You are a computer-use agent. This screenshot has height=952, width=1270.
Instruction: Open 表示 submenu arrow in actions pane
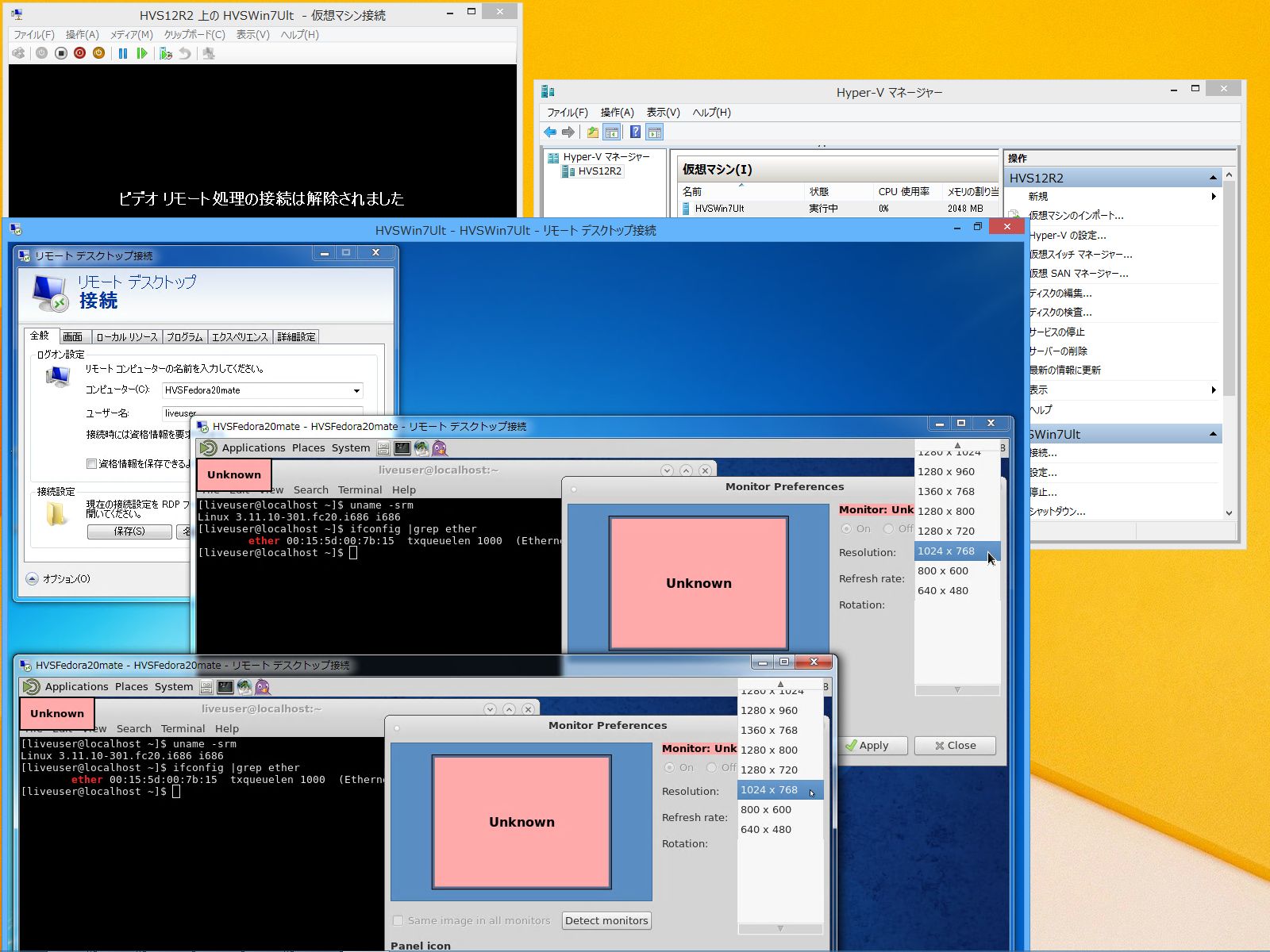tap(1214, 390)
